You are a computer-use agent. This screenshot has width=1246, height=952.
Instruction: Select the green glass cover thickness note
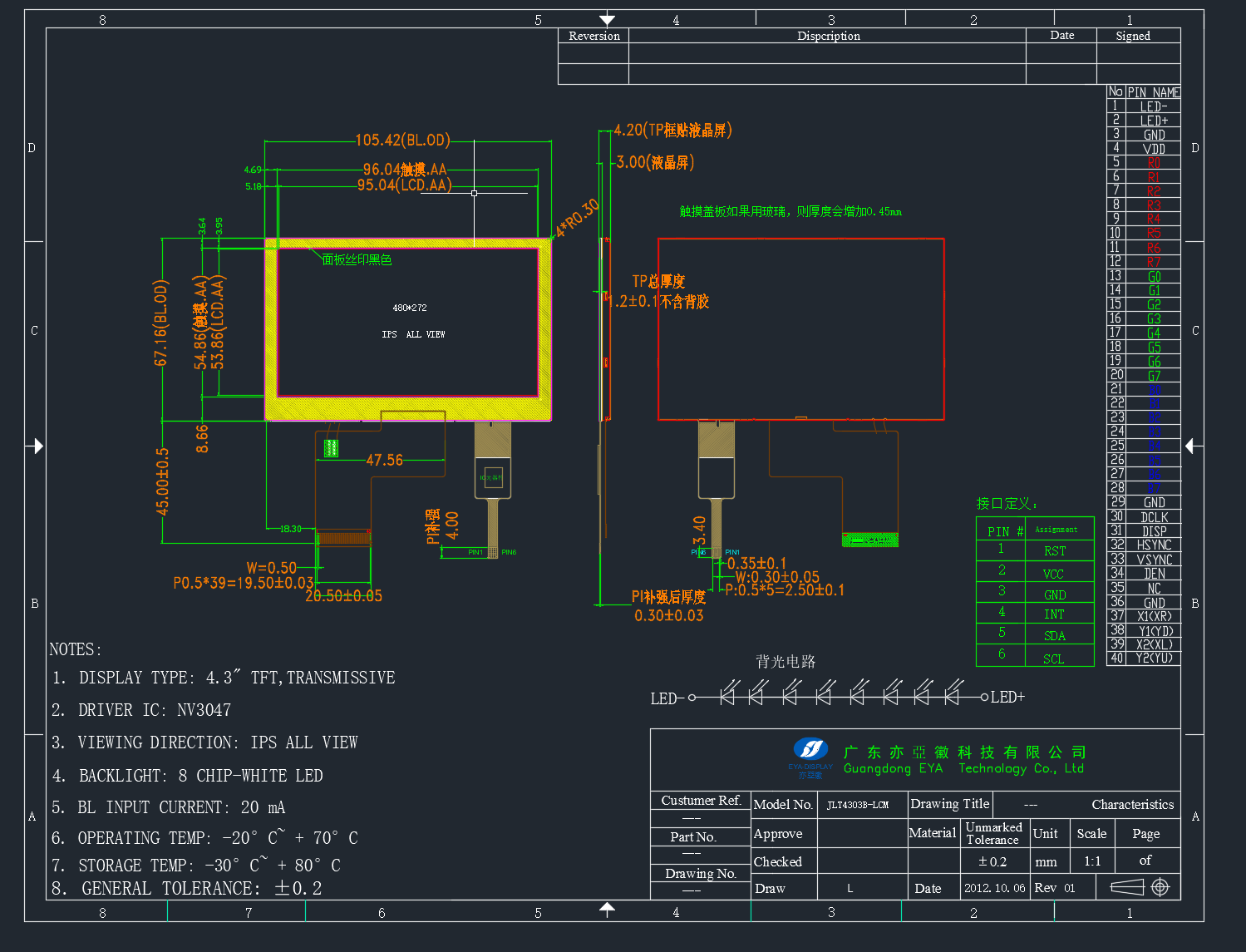point(790,211)
